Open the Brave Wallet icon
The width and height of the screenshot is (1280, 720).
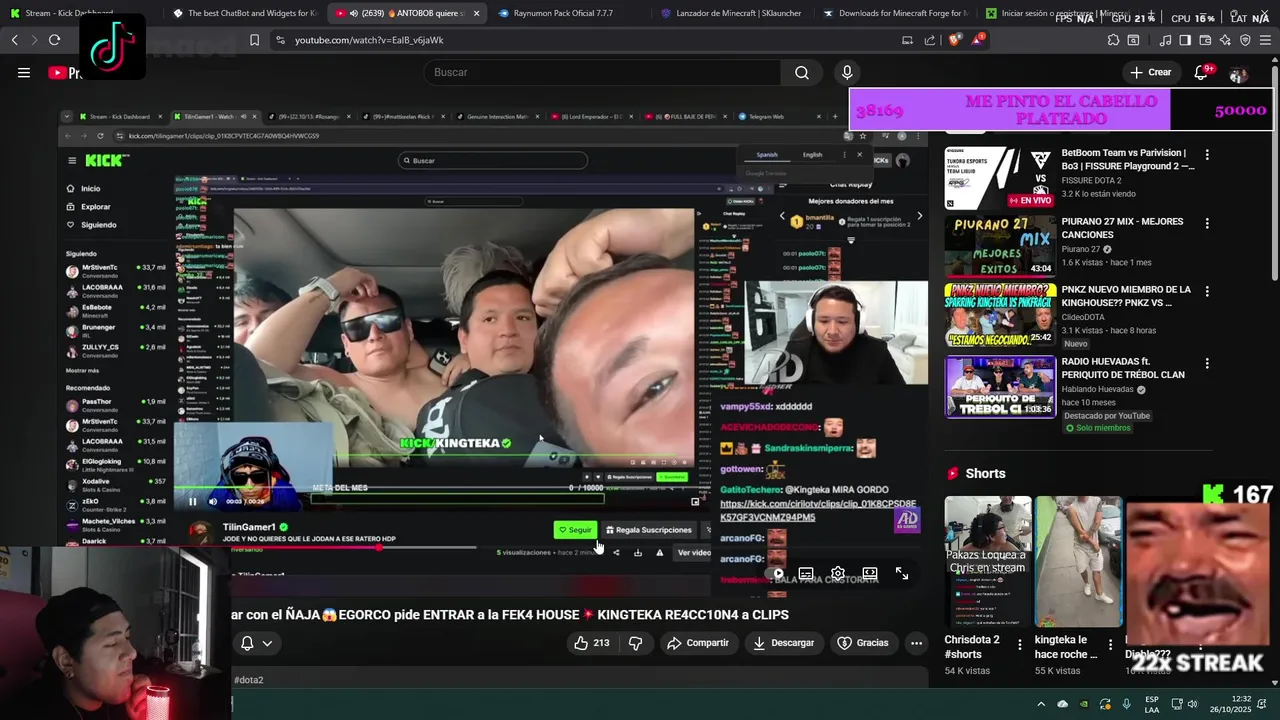[1205, 40]
